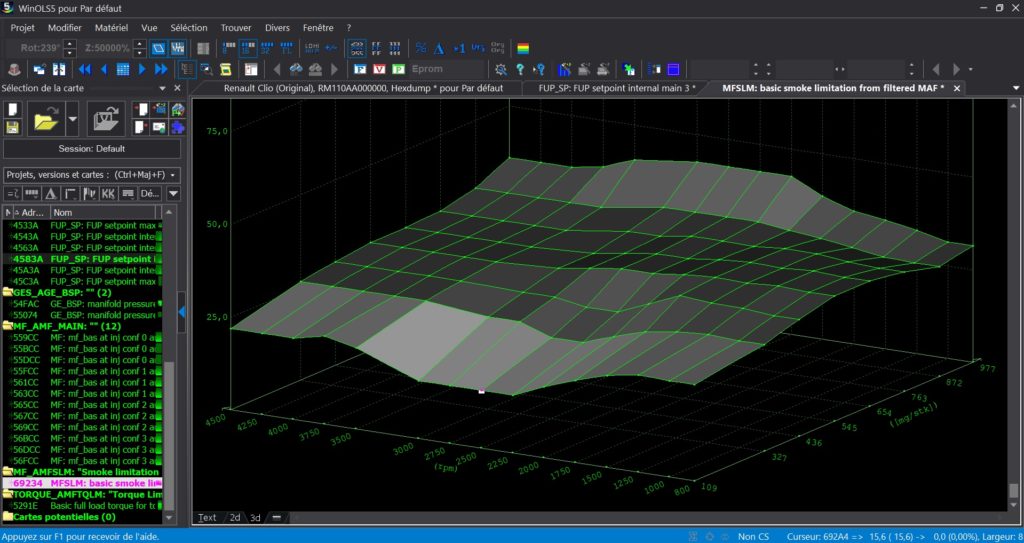
Task: Toggle the wireframe graph mode button
Action: [x=178, y=48]
